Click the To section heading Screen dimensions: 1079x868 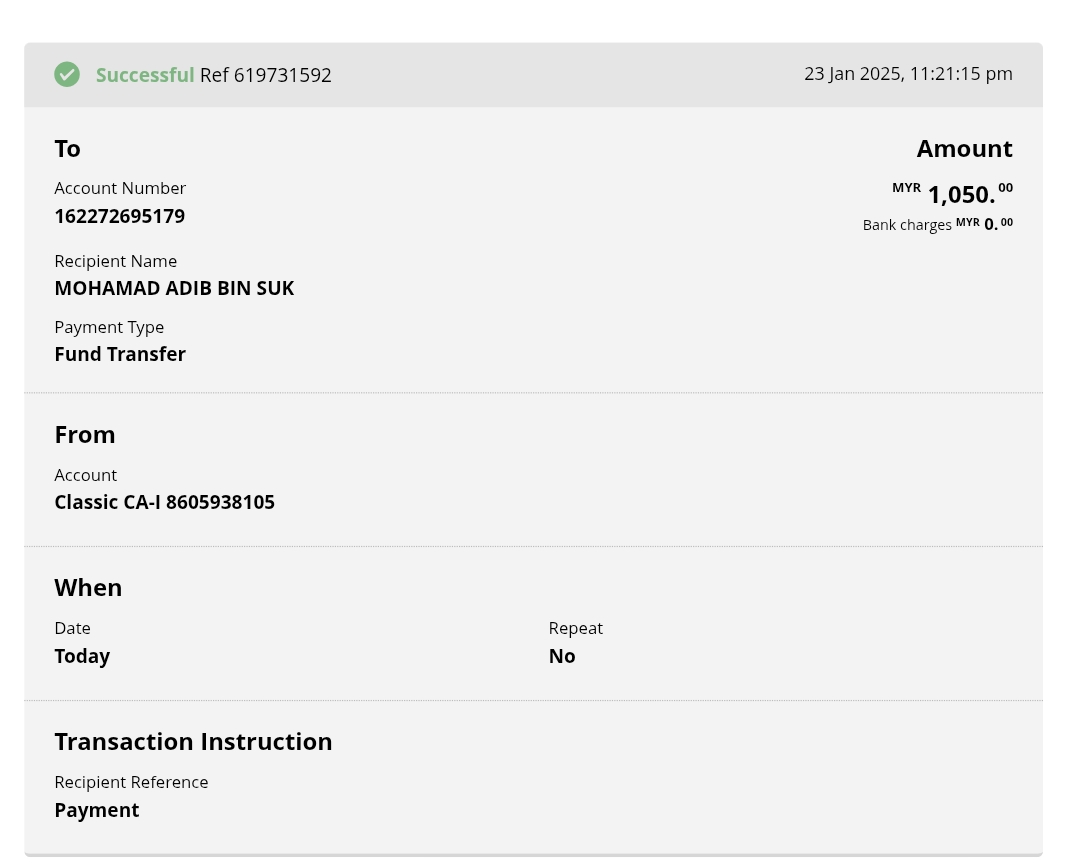click(67, 148)
